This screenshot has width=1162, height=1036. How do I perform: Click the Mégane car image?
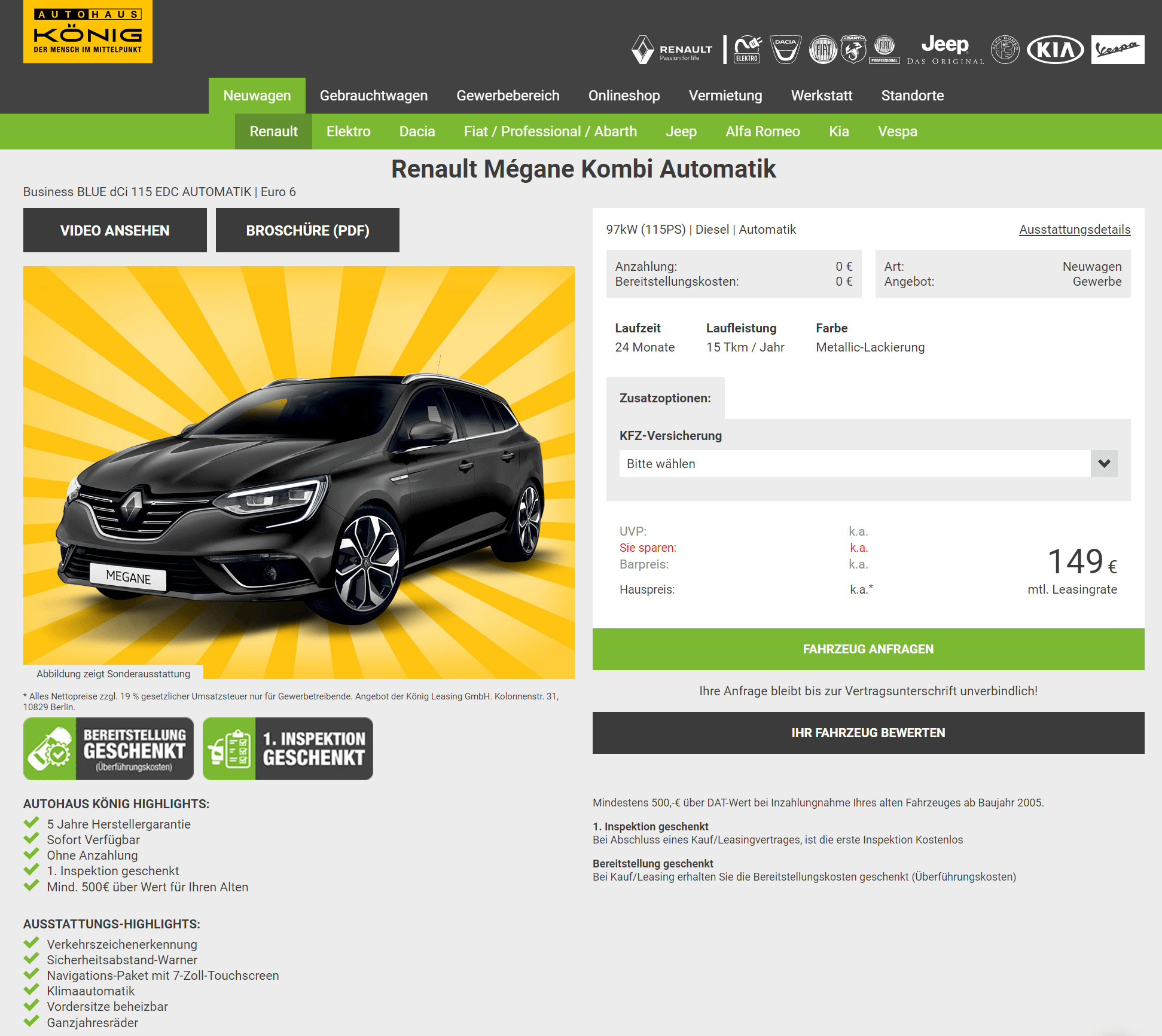pos(299,472)
